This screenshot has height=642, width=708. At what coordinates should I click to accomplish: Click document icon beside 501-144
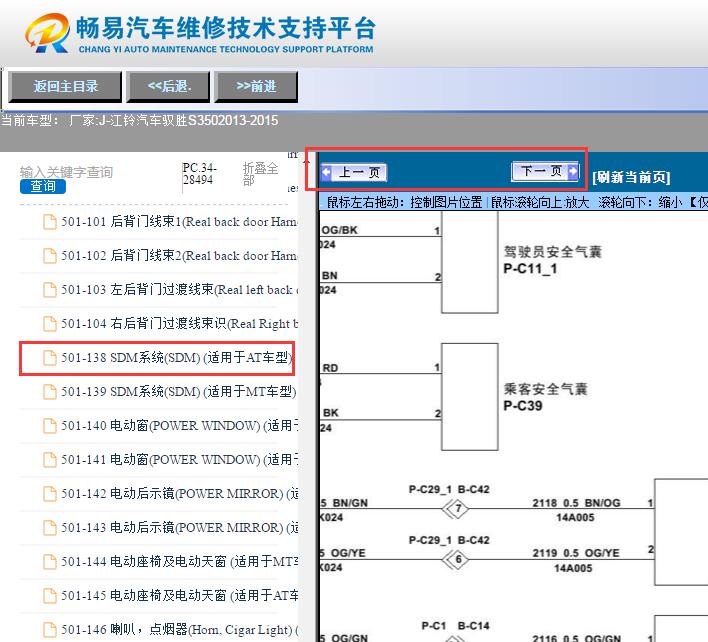(x=50, y=562)
